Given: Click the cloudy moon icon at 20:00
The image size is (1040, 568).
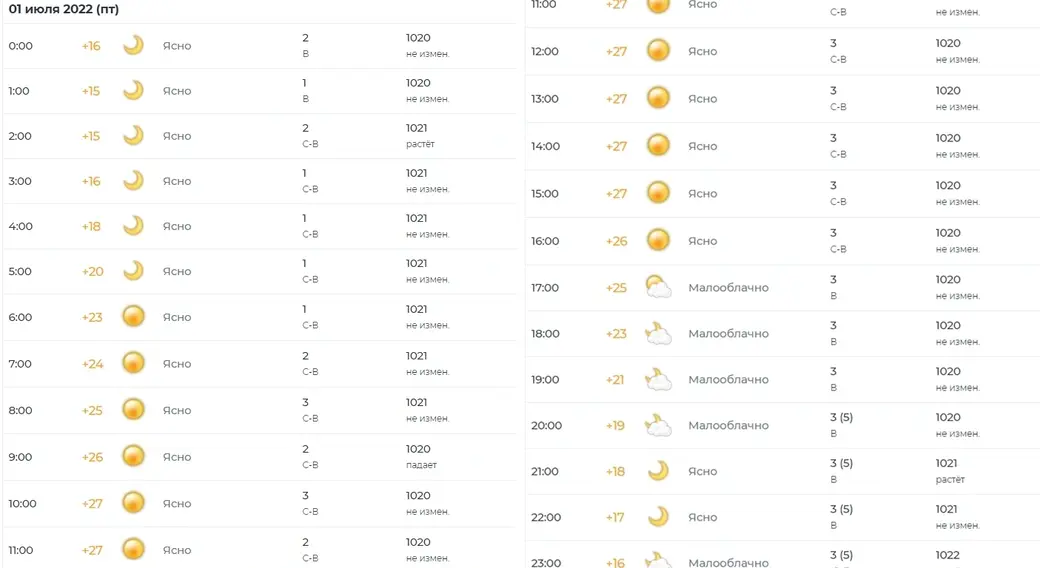Looking at the screenshot, I should click(658, 426).
